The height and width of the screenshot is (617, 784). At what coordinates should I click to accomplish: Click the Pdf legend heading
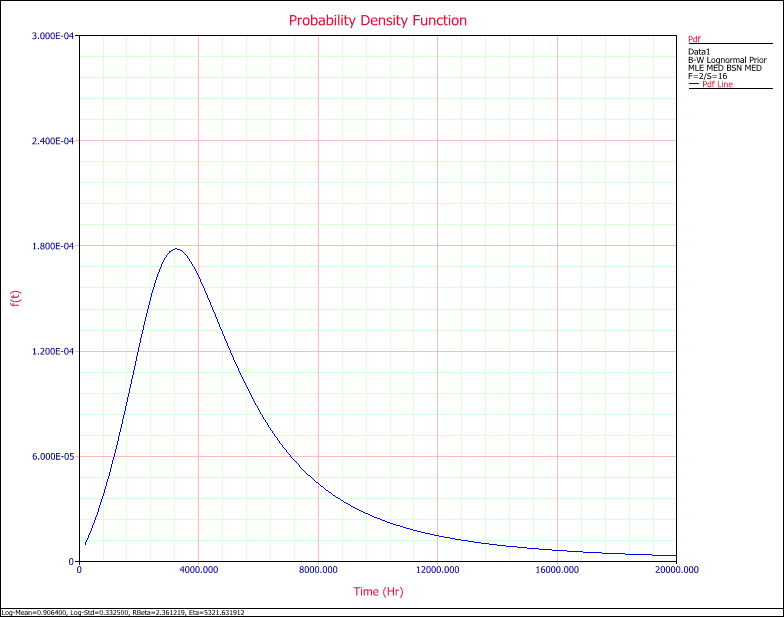[x=695, y=39]
